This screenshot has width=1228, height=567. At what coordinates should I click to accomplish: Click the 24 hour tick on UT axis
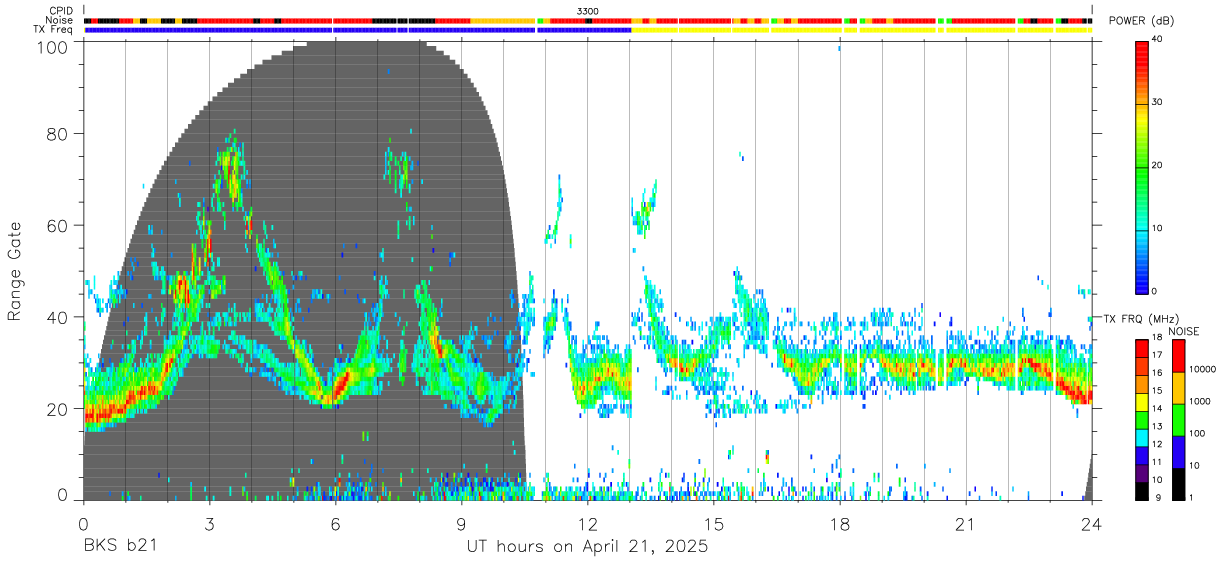click(1092, 523)
